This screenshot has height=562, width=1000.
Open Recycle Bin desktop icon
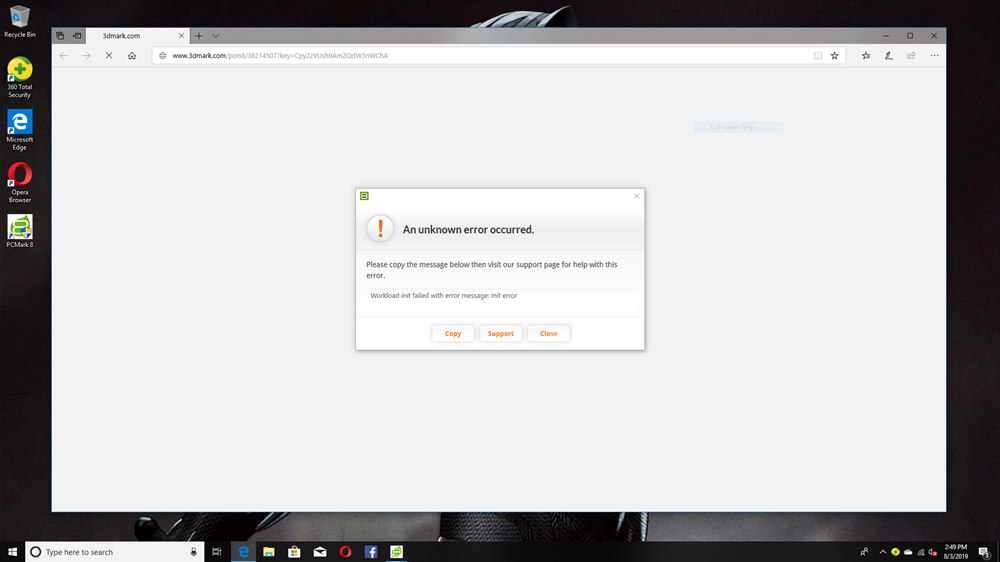point(19,22)
